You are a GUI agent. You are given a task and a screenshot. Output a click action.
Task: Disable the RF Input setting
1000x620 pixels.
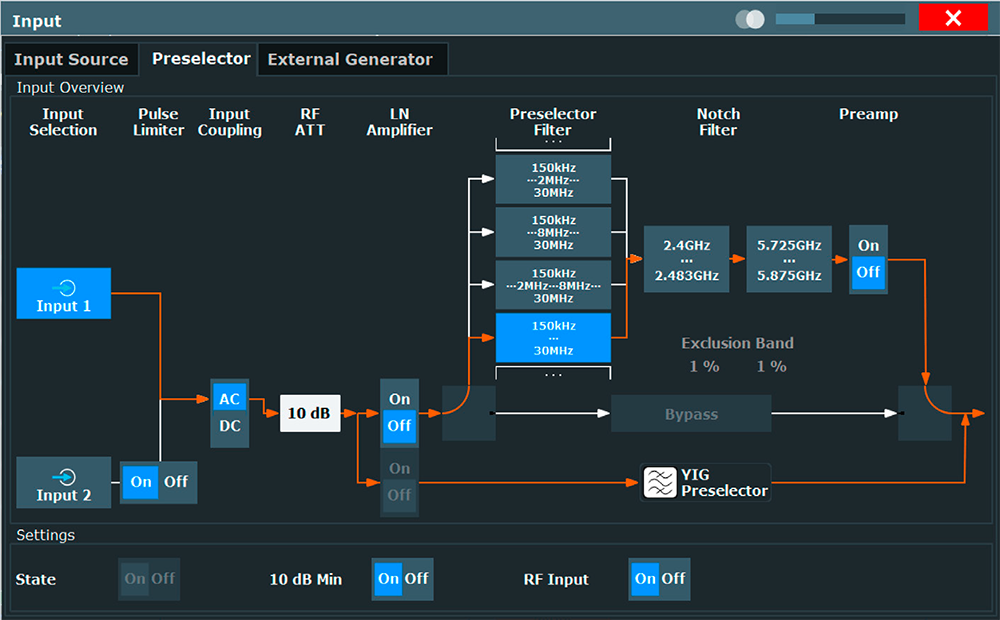[674, 578]
